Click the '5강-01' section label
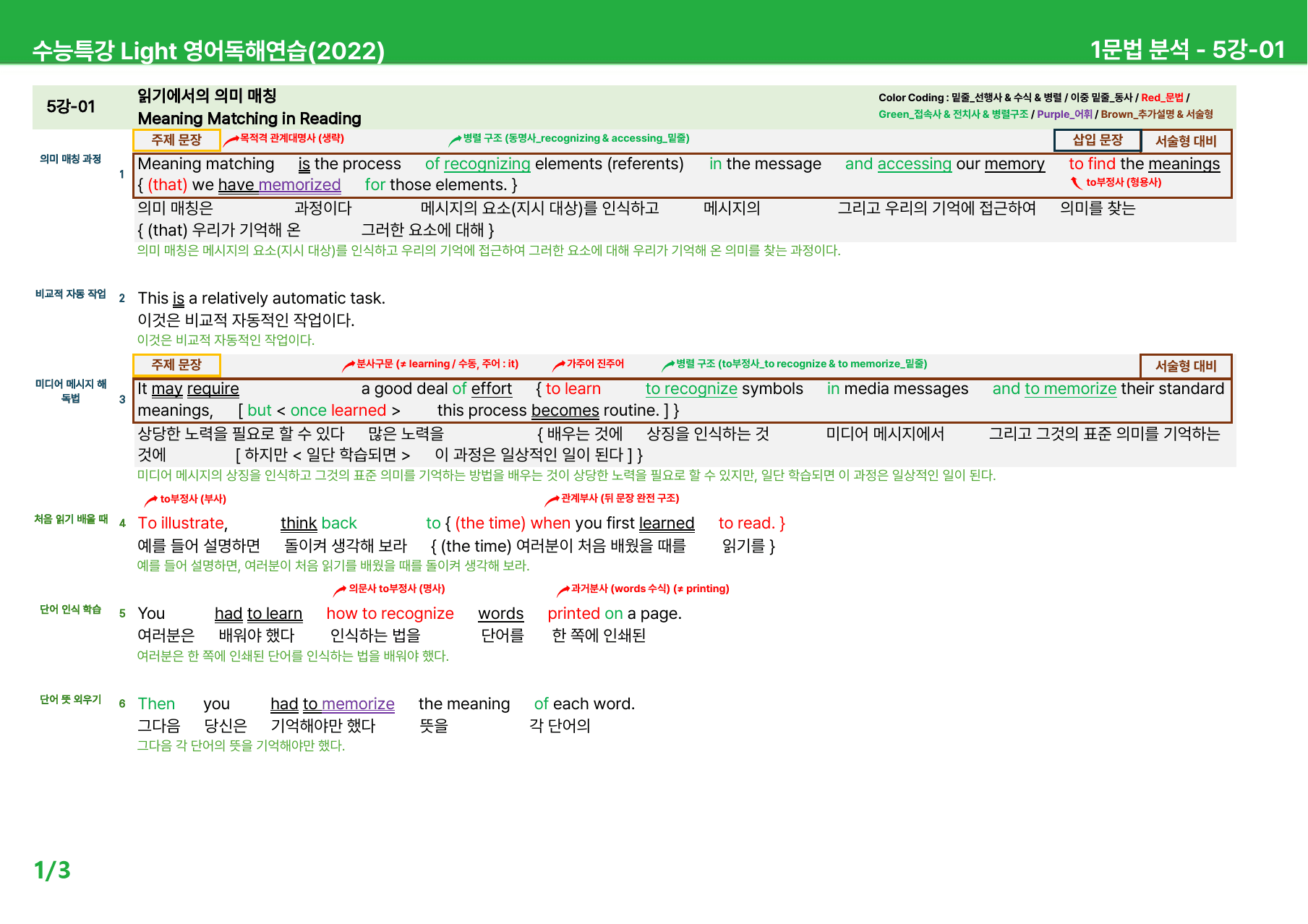The height and width of the screenshot is (924, 1308). point(71,106)
